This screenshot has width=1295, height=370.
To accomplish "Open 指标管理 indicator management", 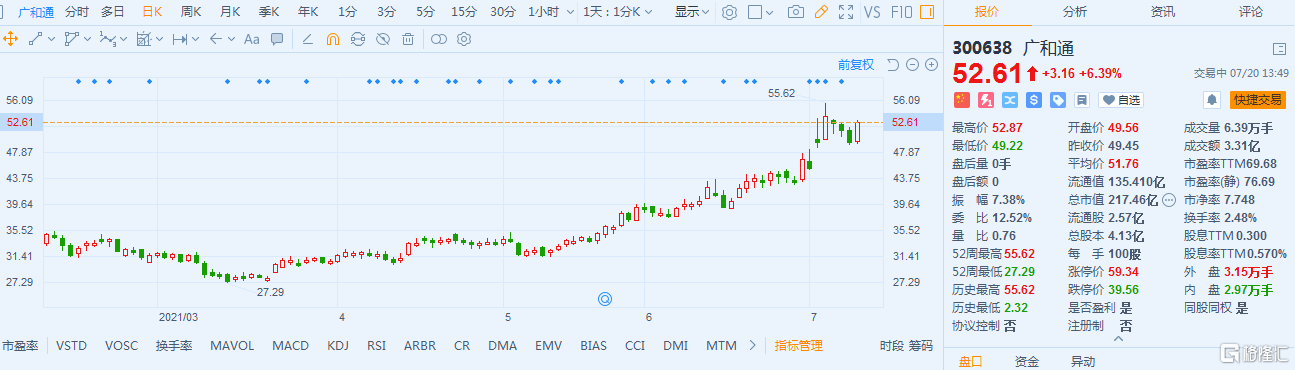I will coord(798,346).
